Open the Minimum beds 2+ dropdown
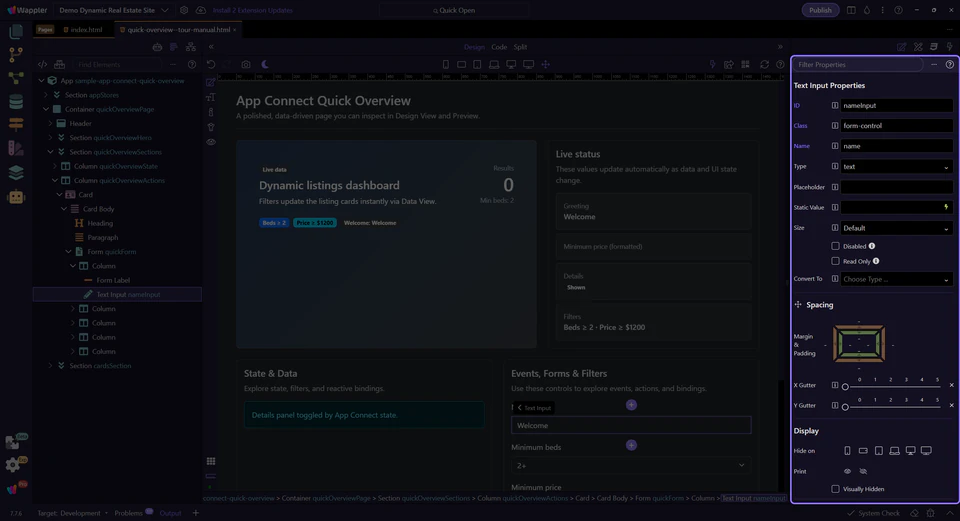960x521 pixels. click(x=631, y=465)
